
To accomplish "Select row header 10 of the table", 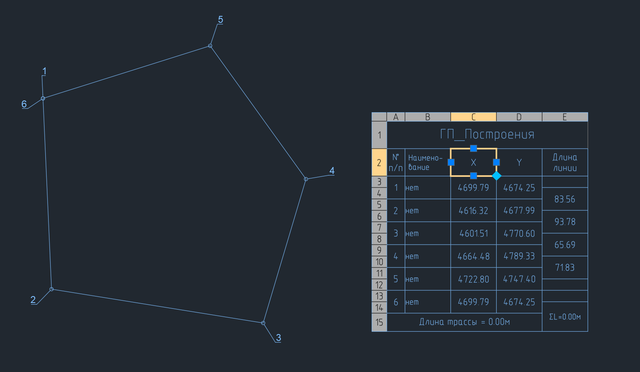I will coord(379,262).
